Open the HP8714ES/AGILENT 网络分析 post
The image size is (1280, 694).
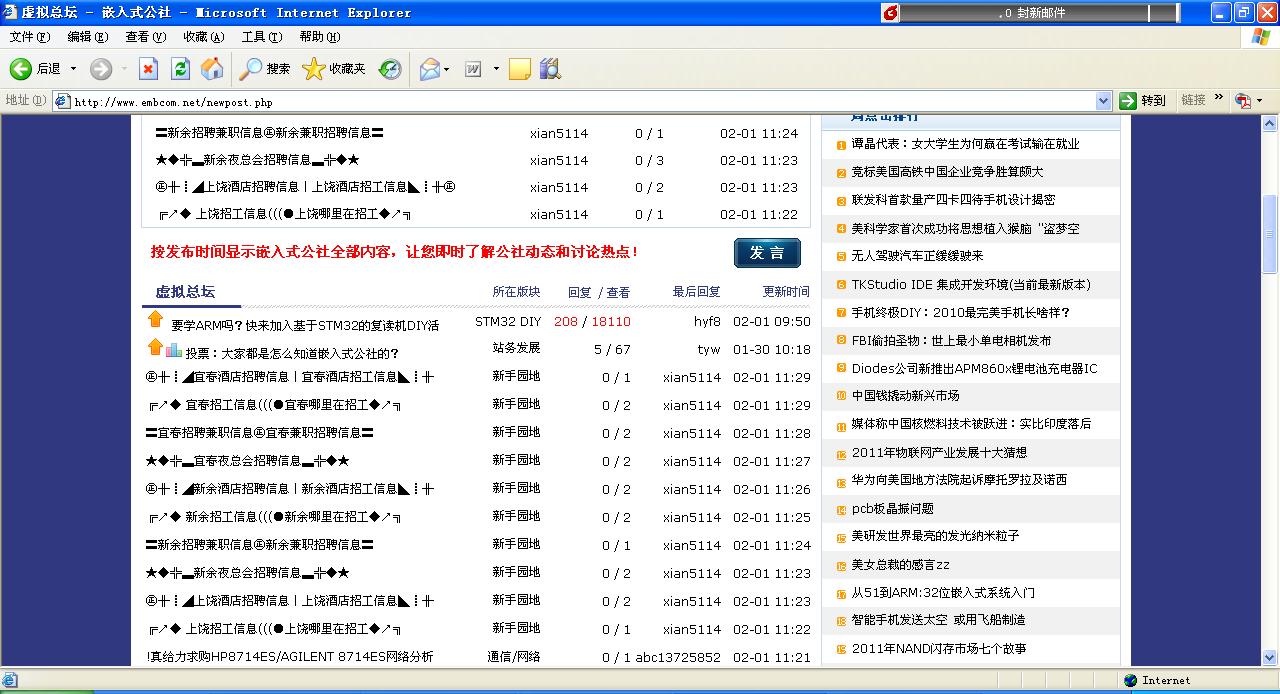pos(290,657)
